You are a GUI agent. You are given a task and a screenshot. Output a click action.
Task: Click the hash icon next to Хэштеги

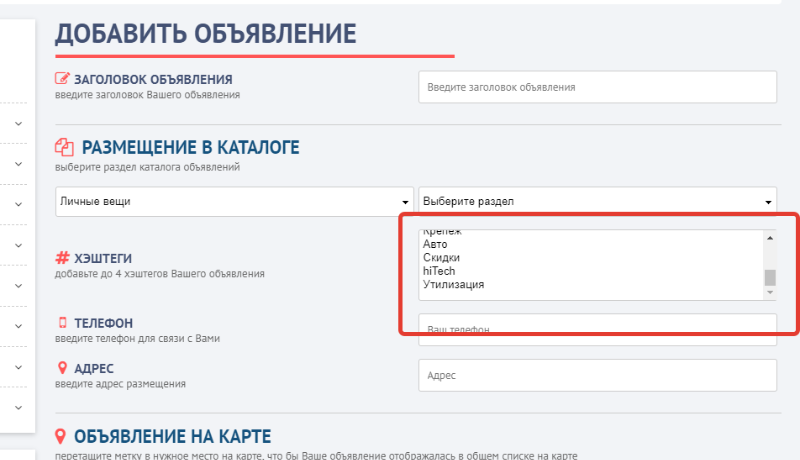click(62, 257)
